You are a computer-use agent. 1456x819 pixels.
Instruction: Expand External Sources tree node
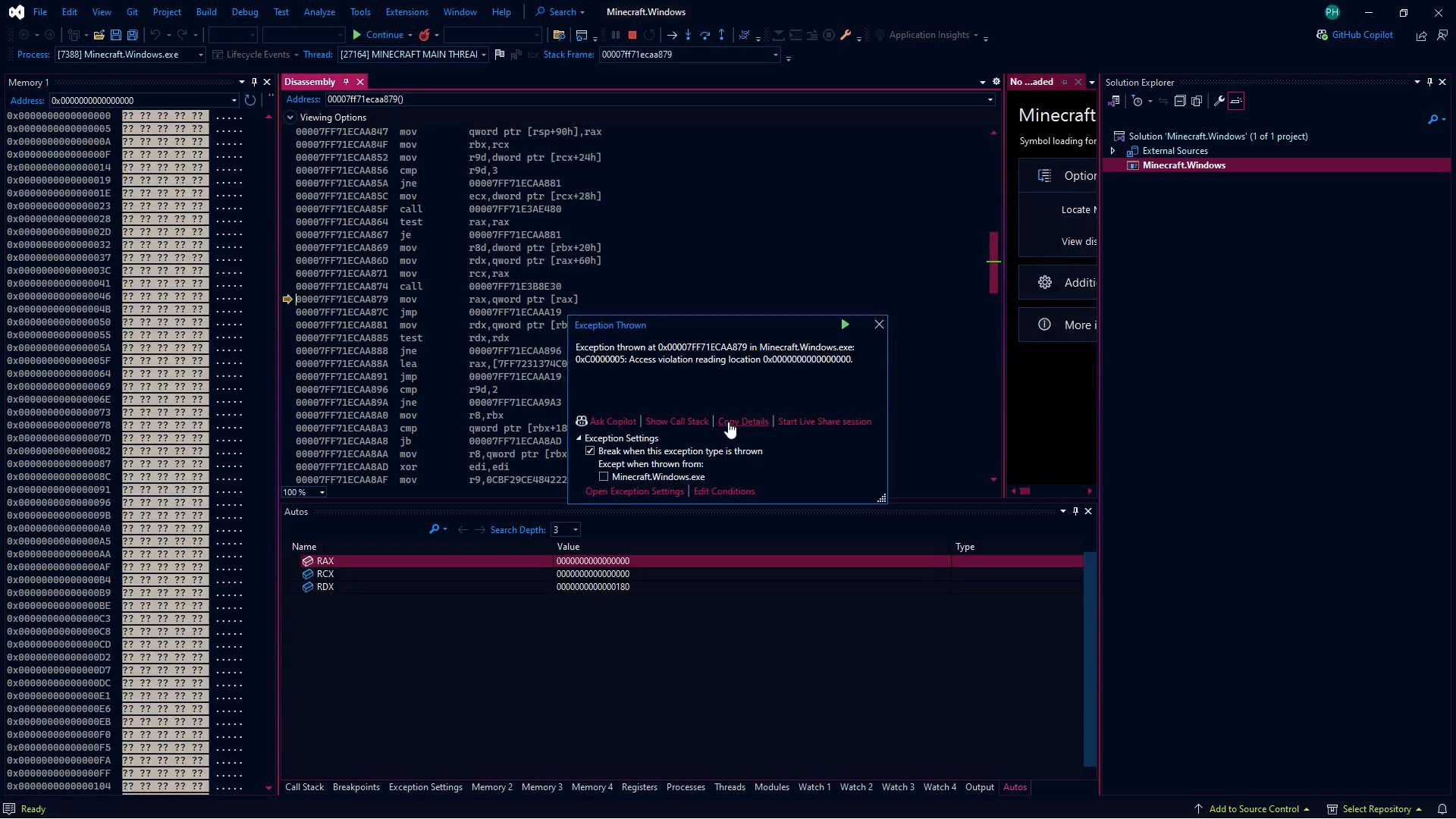click(x=1112, y=151)
